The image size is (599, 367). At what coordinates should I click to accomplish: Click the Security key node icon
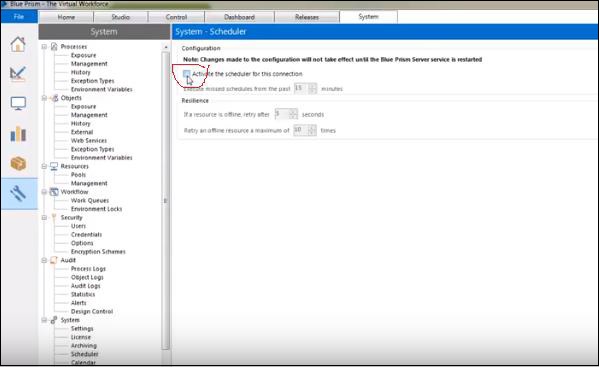54,217
